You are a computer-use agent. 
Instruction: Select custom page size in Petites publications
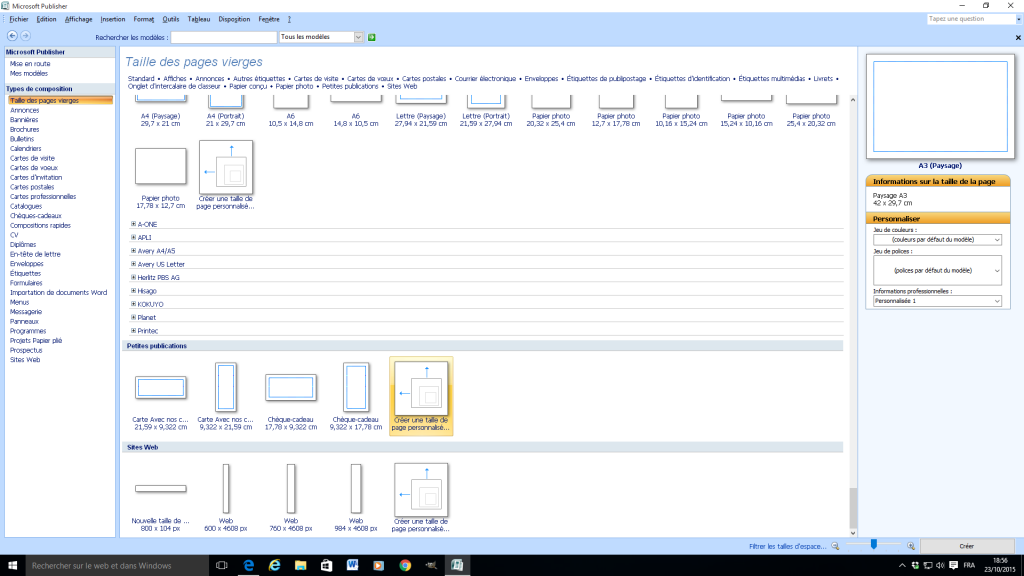(x=421, y=396)
